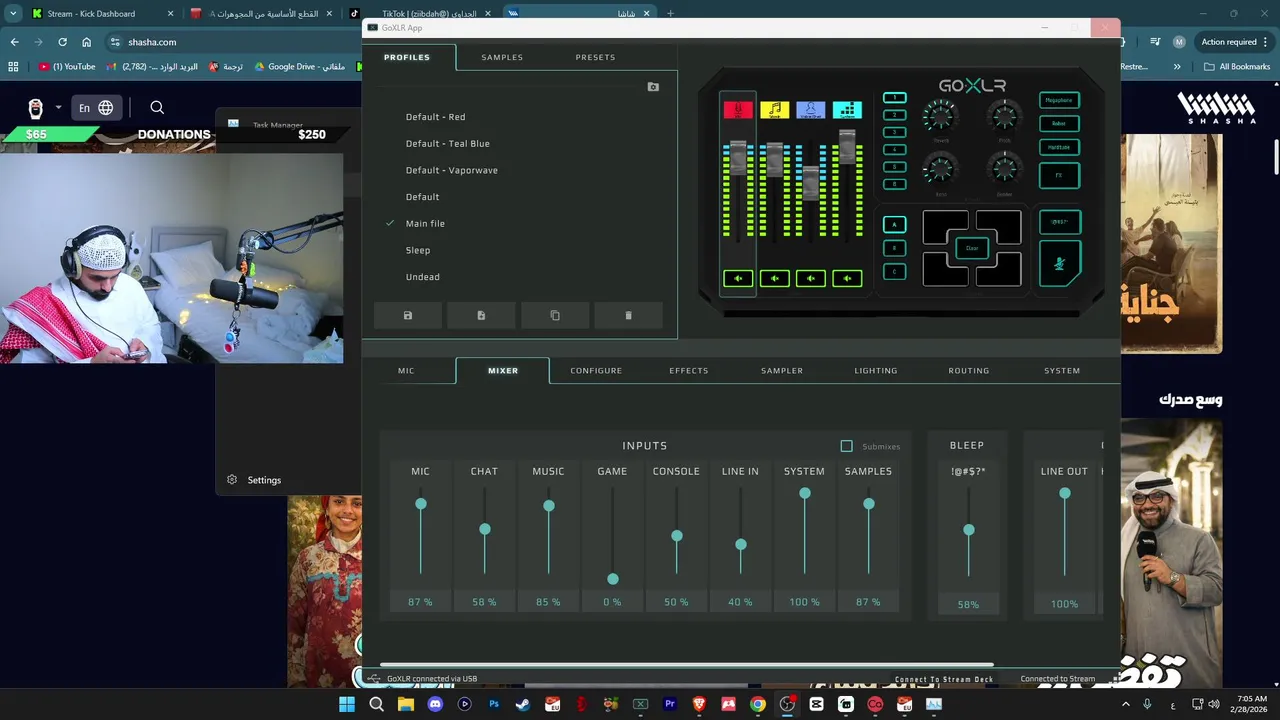Load the Default - Vaporwave profile
The height and width of the screenshot is (720, 1280).
(451, 170)
